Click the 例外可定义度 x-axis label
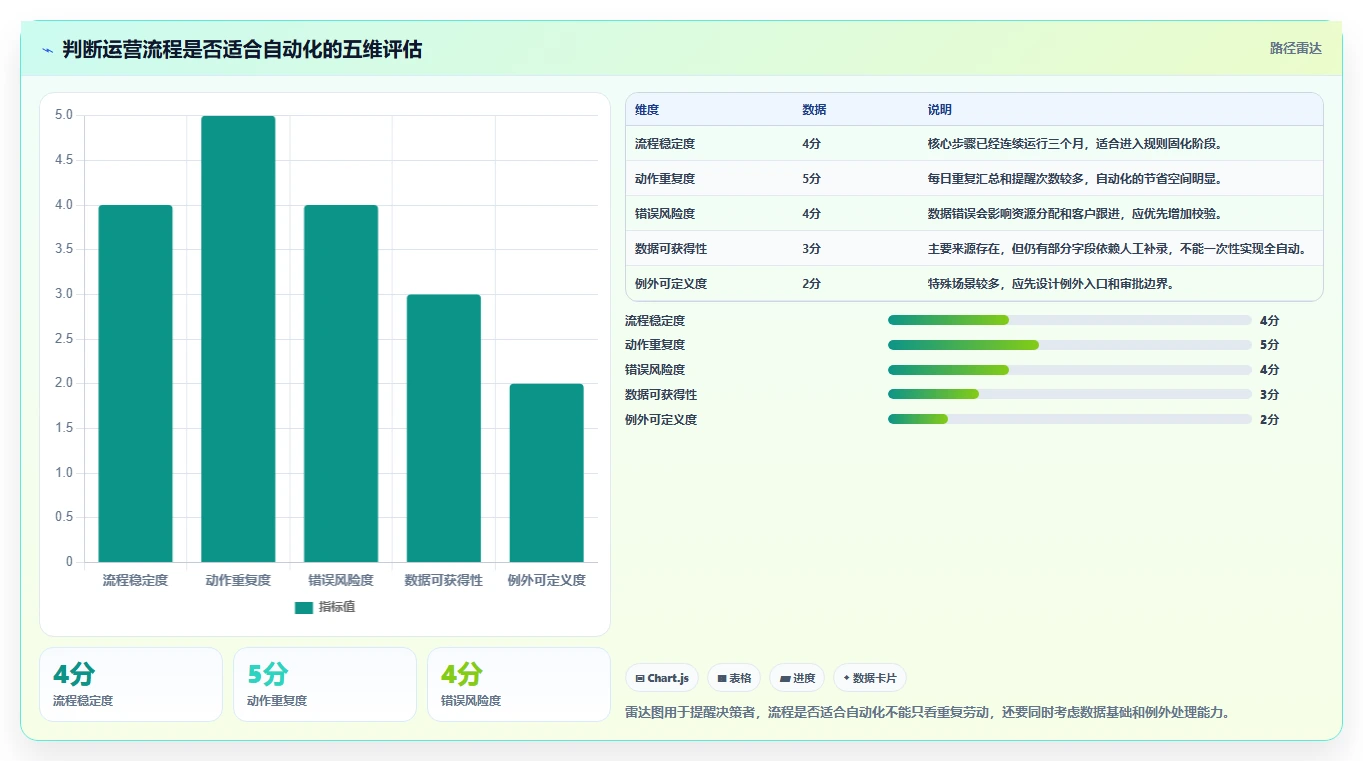 (x=546, y=580)
